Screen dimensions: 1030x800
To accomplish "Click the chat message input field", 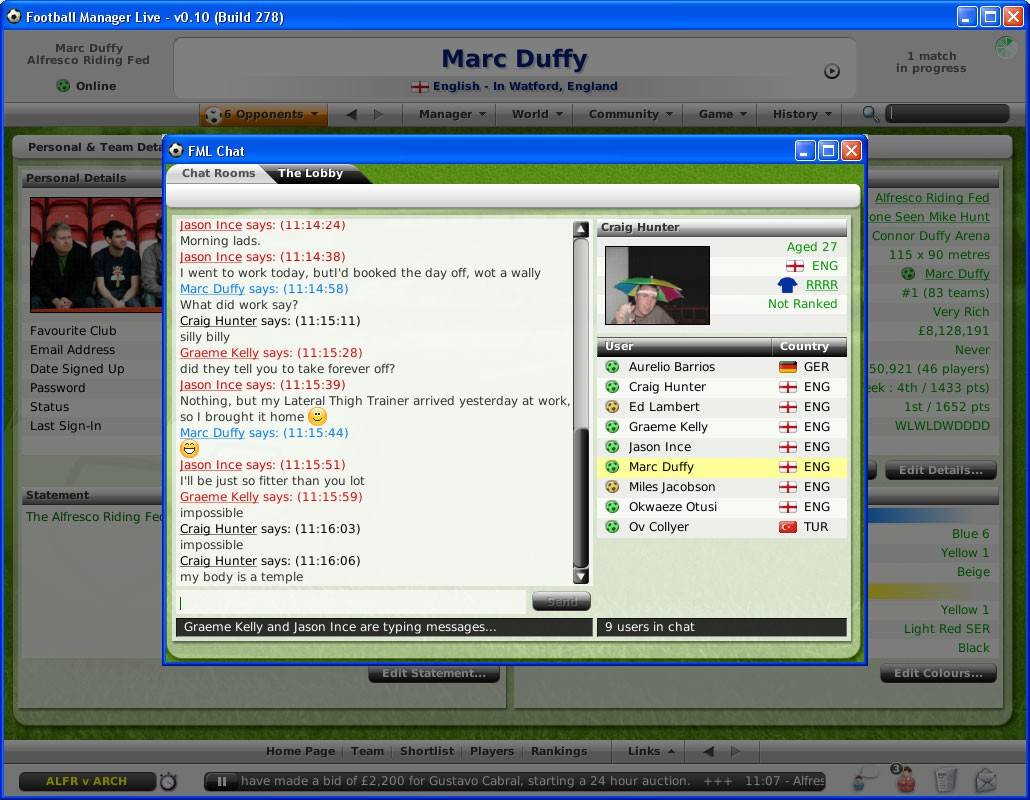I will click(x=350, y=602).
